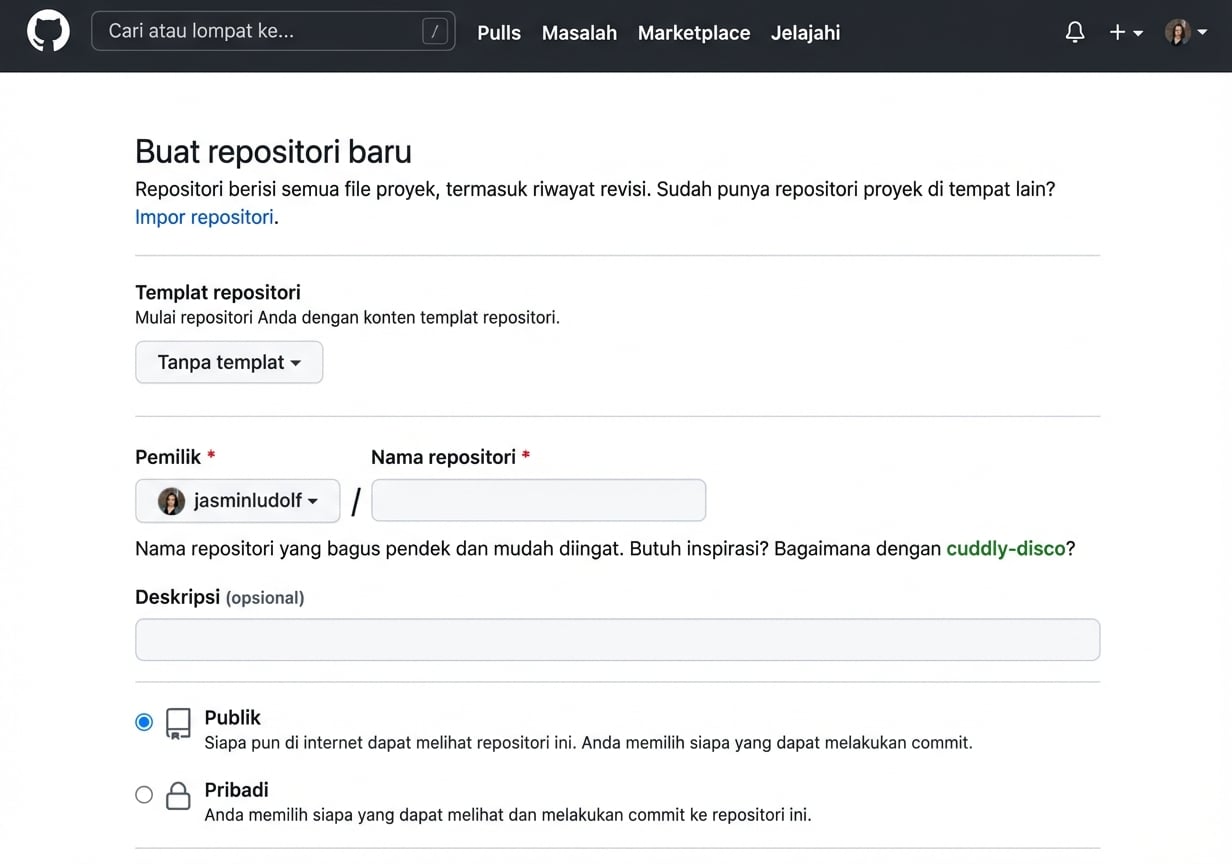Select the Publik radio button
Image resolution: width=1232 pixels, height=864 pixels.
coord(144,722)
